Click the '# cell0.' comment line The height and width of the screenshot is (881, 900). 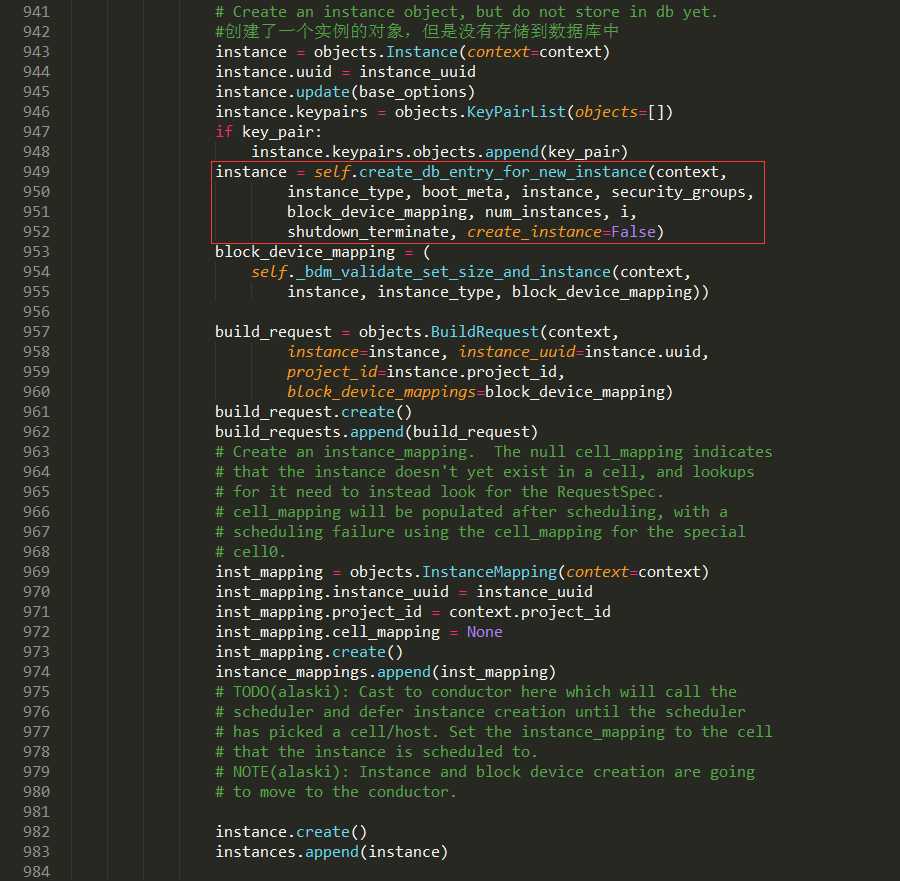click(250, 552)
